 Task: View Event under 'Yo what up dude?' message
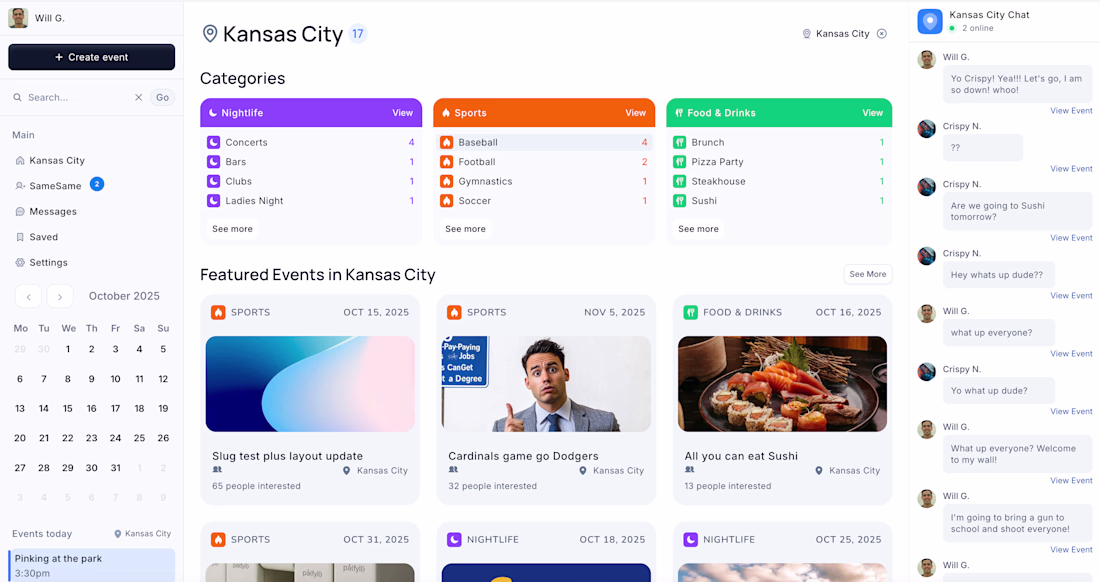(x=1071, y=411)
